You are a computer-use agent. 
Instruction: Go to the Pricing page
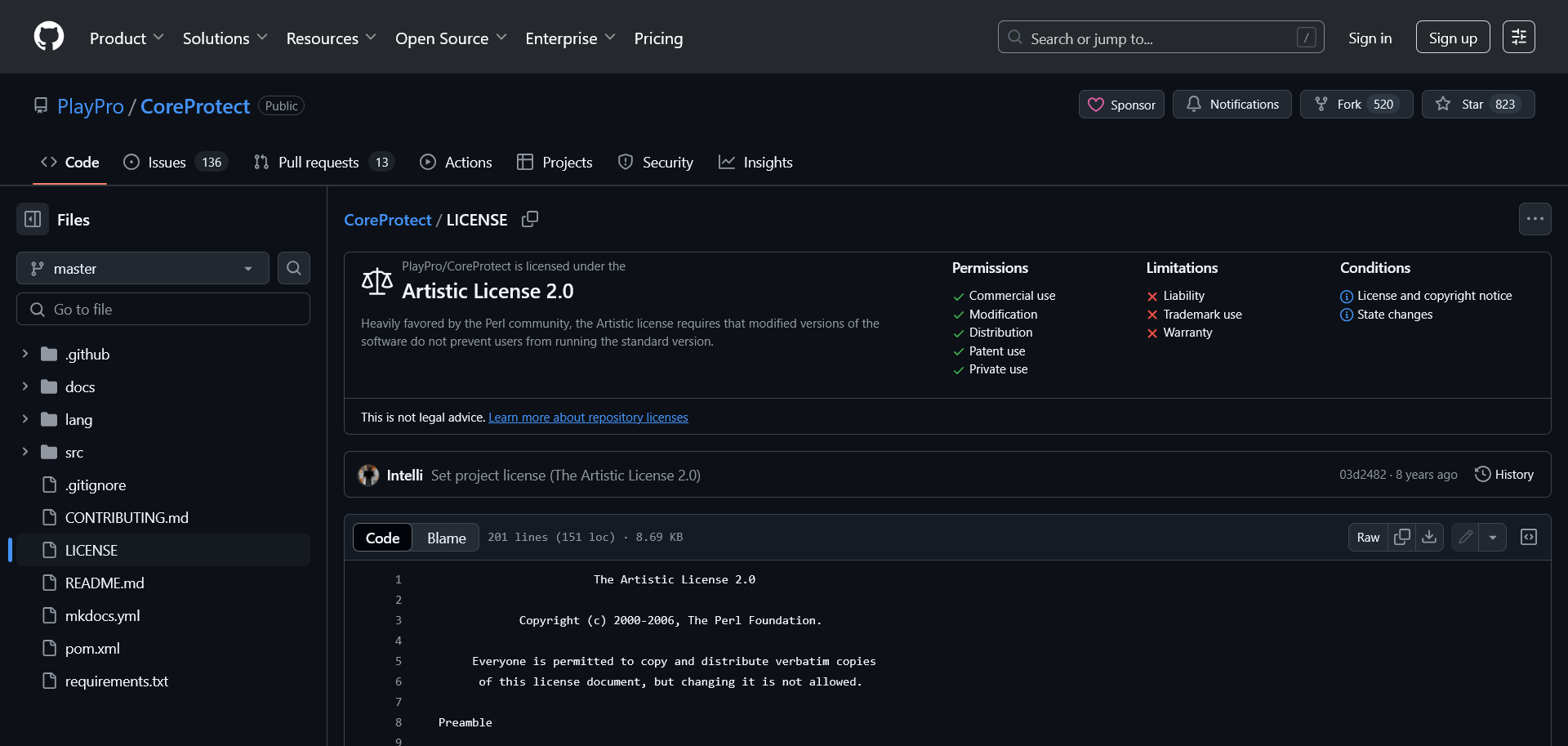pyautogui.click(x=658, y=38)
